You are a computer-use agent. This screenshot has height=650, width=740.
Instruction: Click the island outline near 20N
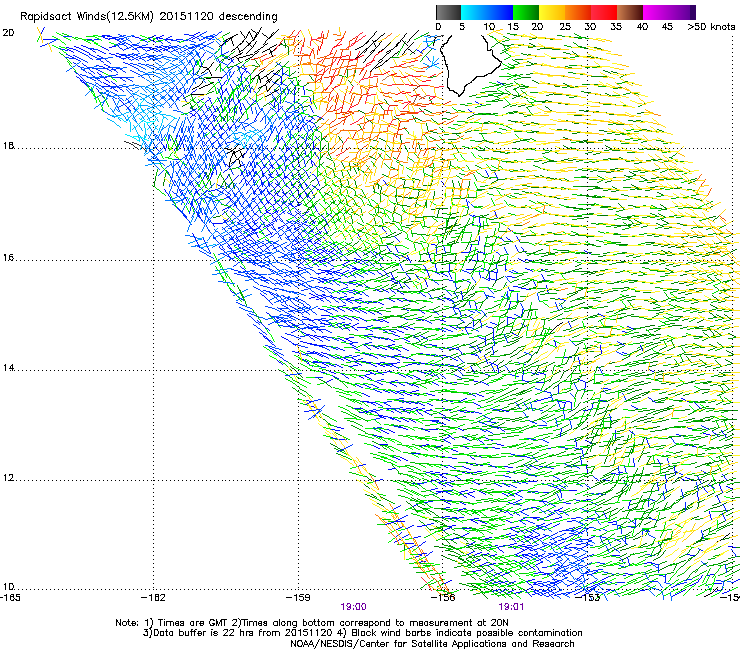470,64
